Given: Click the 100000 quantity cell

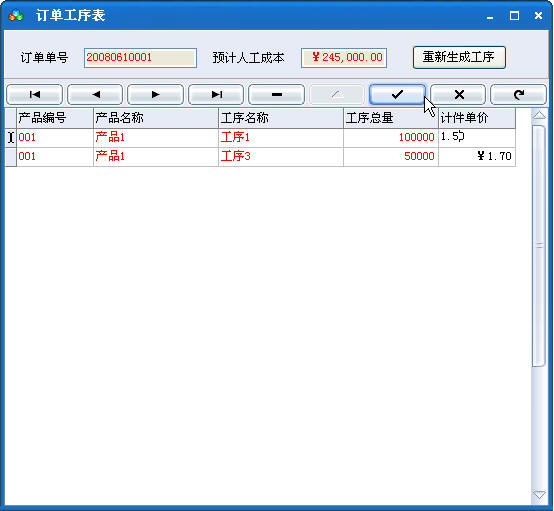Looking at the screenshot, I should coord(391,137).
